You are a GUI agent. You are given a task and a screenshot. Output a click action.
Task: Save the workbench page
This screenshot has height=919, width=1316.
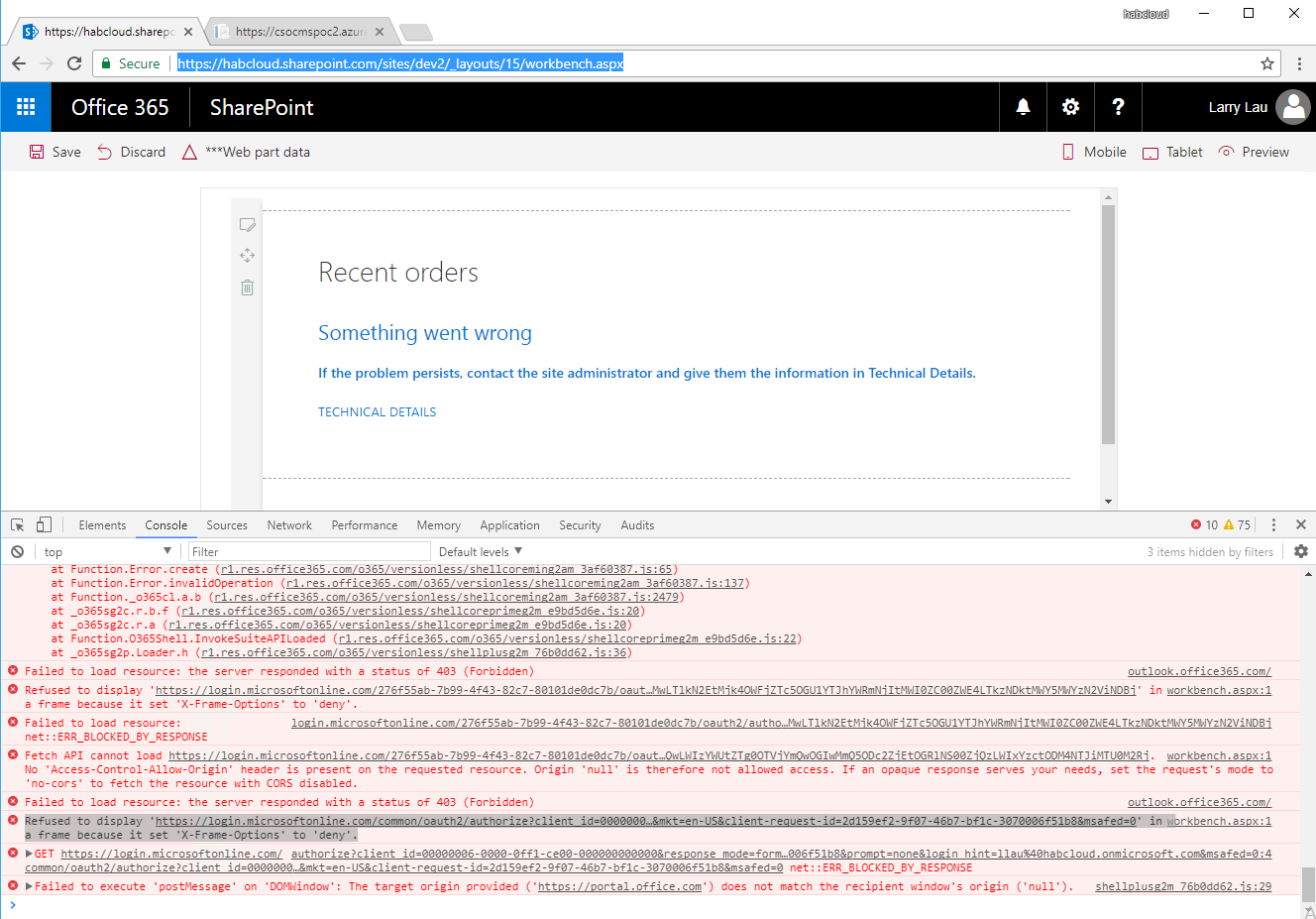[x=55, y=152]
